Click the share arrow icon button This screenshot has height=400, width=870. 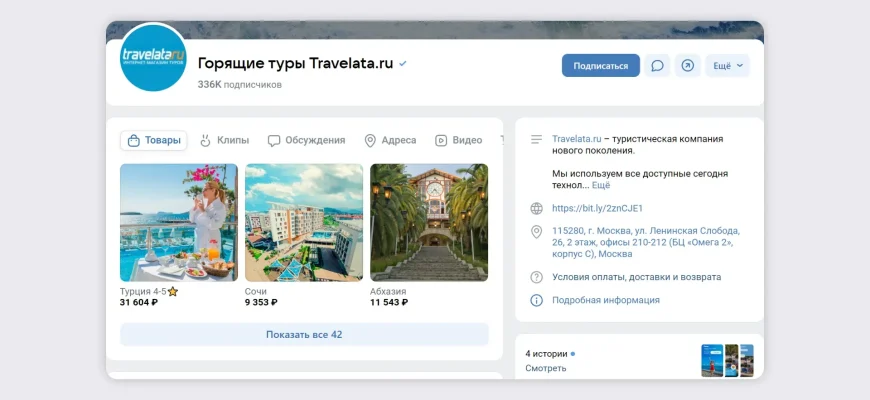click(x=688, y=66)
